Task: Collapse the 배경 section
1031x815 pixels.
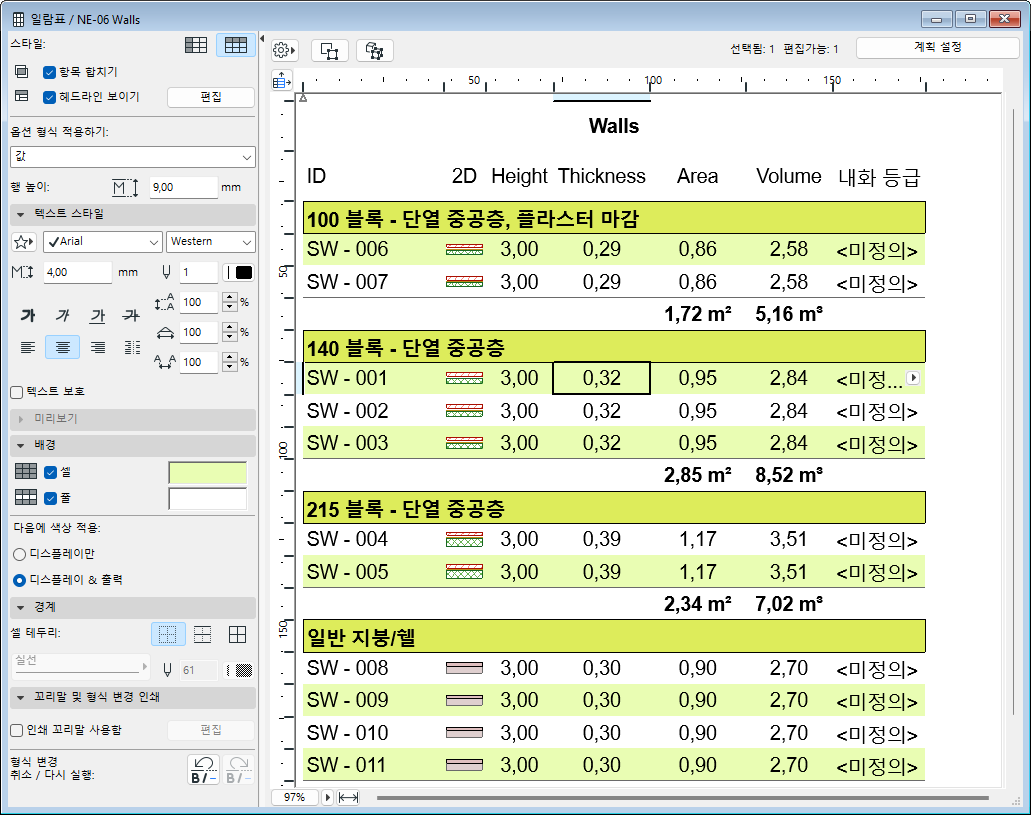Action: (133, 445)
